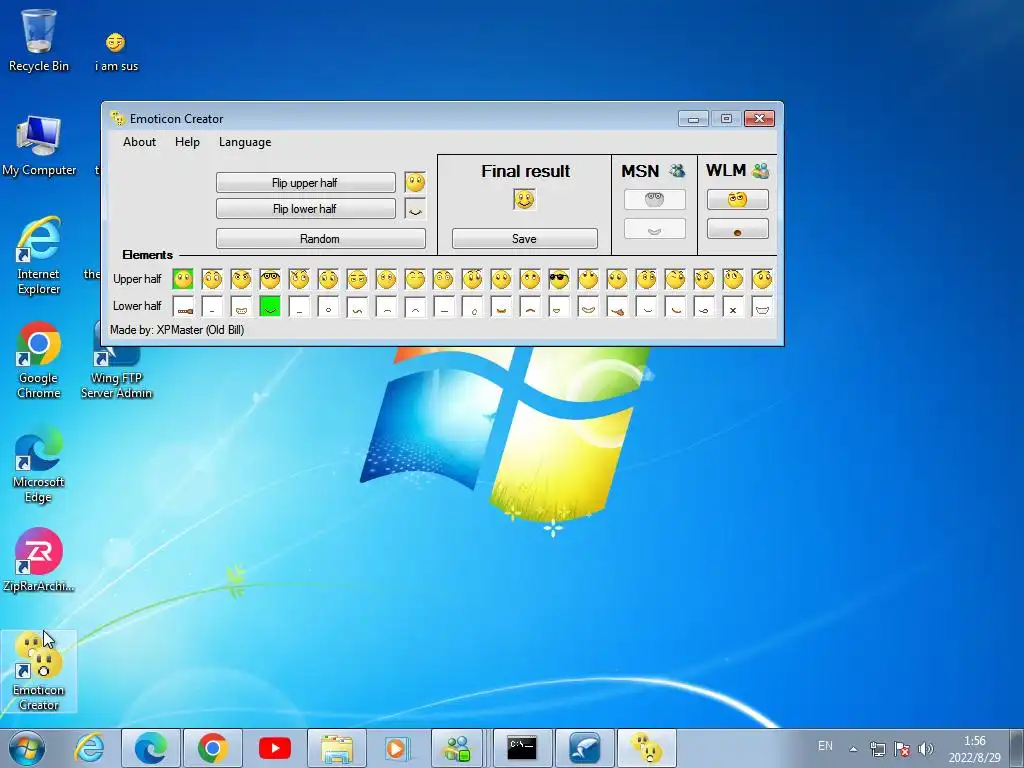
Task: Choose the upper half face wearing glasses
Action: [x=270, y=279]
